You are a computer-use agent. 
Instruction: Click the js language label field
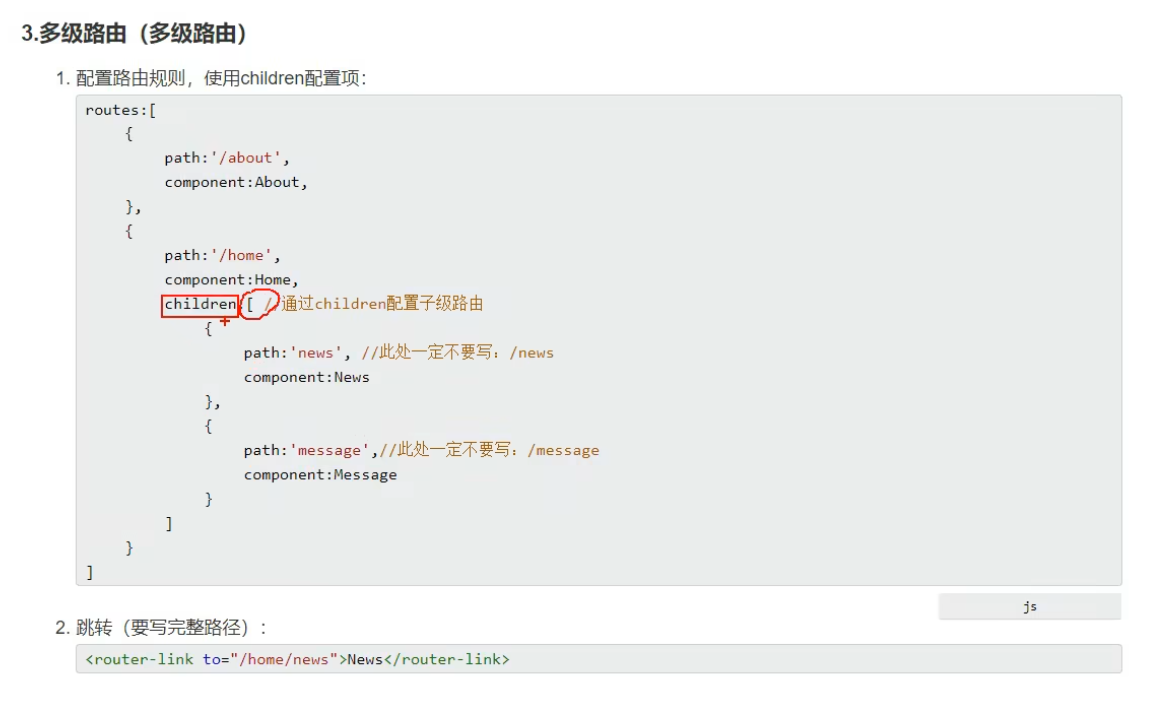[x=1030, y=606]
